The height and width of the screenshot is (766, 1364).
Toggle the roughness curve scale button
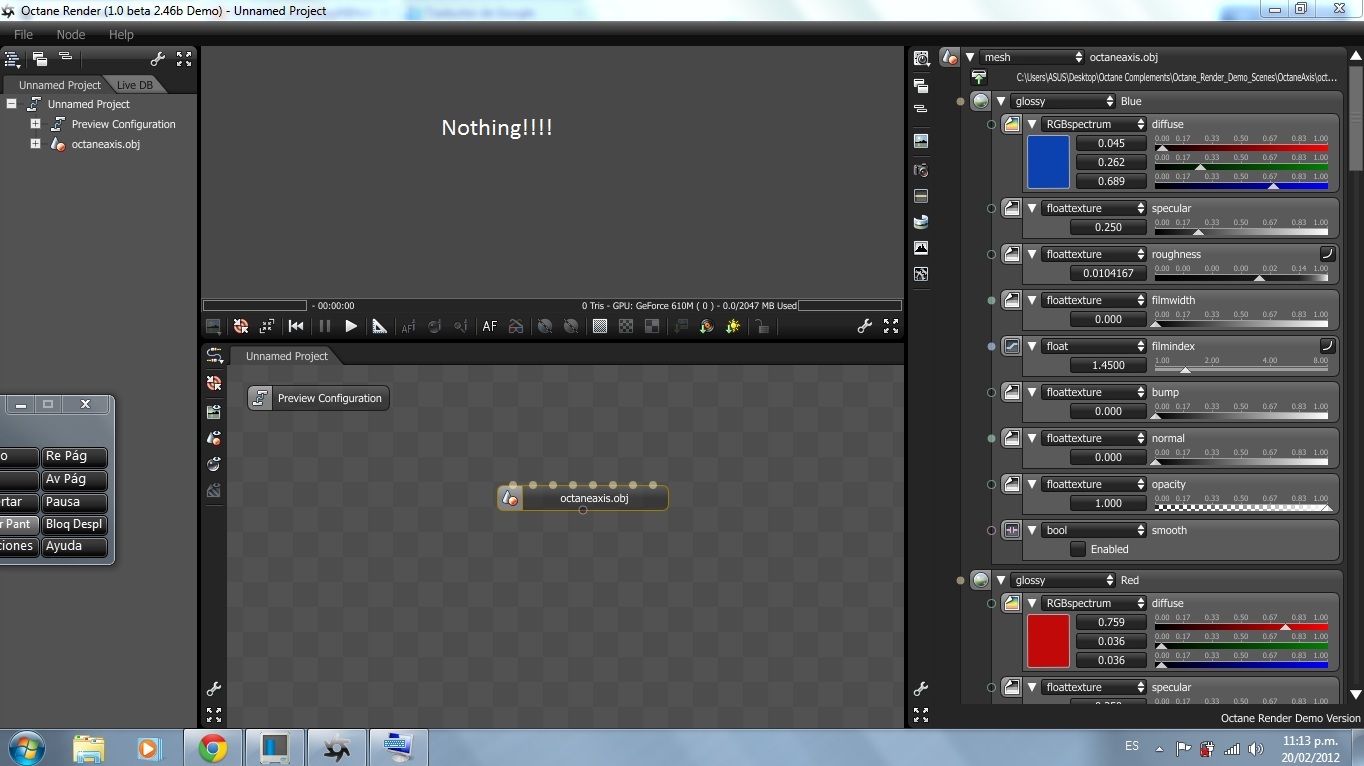pyautogui.click(x=1328, y=254)
